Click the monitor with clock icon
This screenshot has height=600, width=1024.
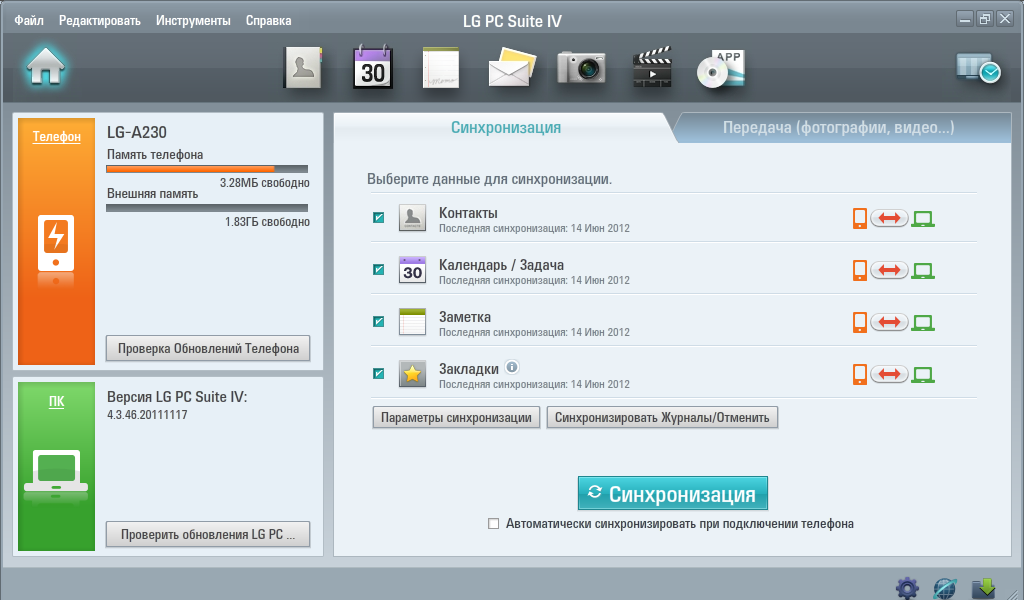(978, 67)
